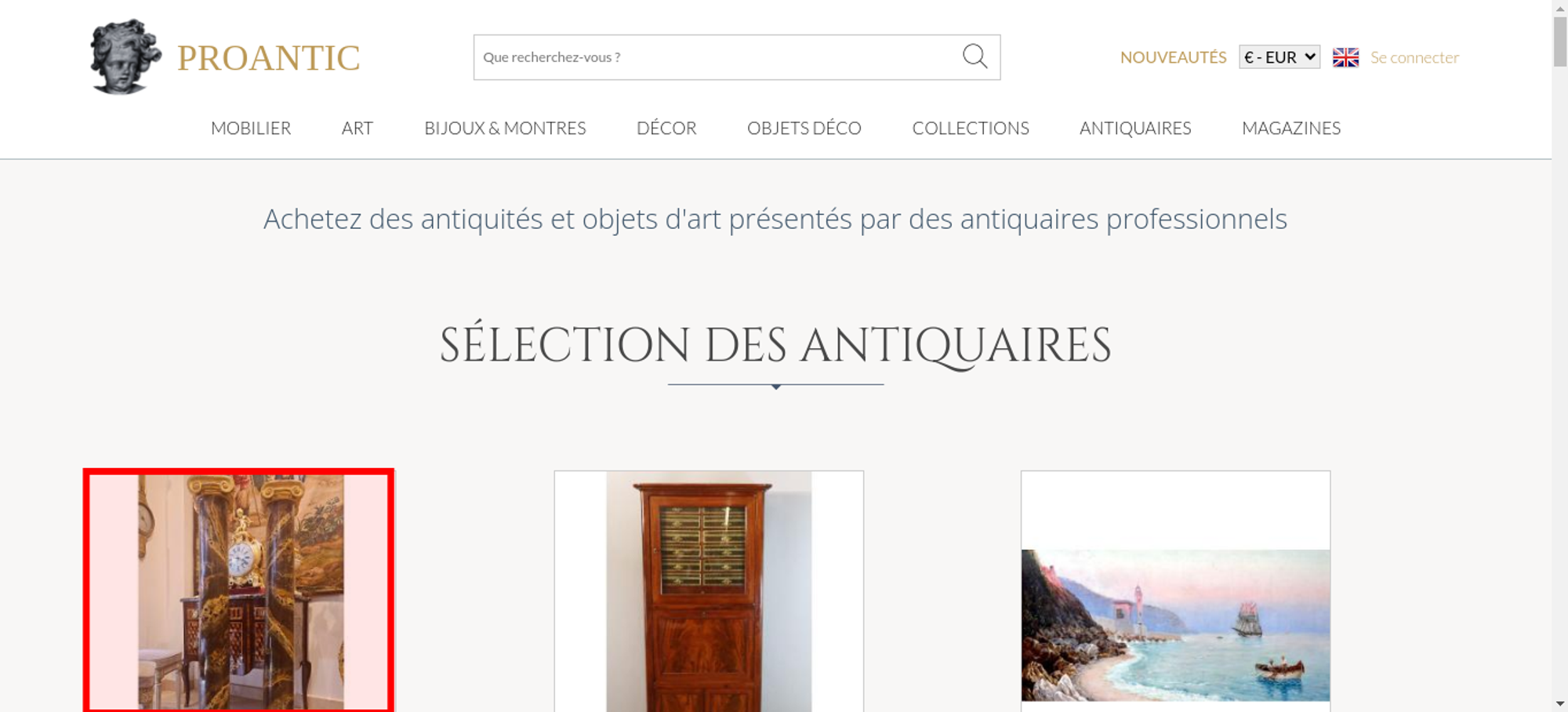
Task: Switch language via the UK flag icon
Action: [x=1345, y=57]
